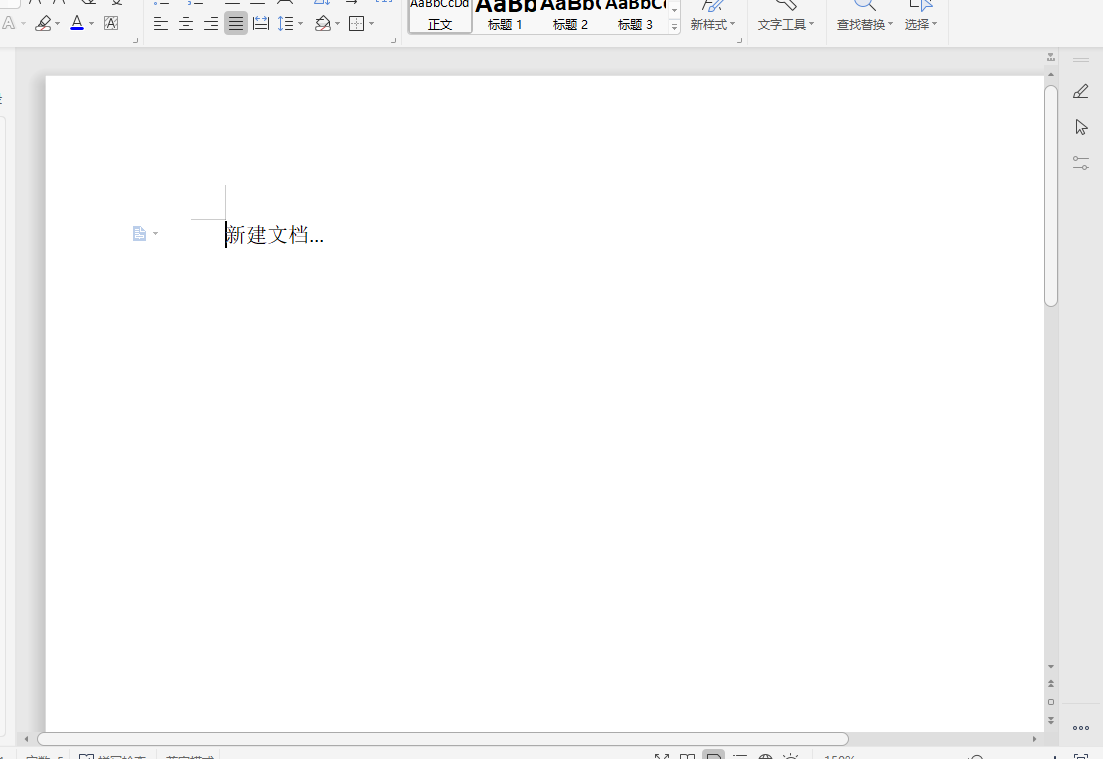
Task: Click the vertical scrollbar up arrow
Action: pos(1051,75)
